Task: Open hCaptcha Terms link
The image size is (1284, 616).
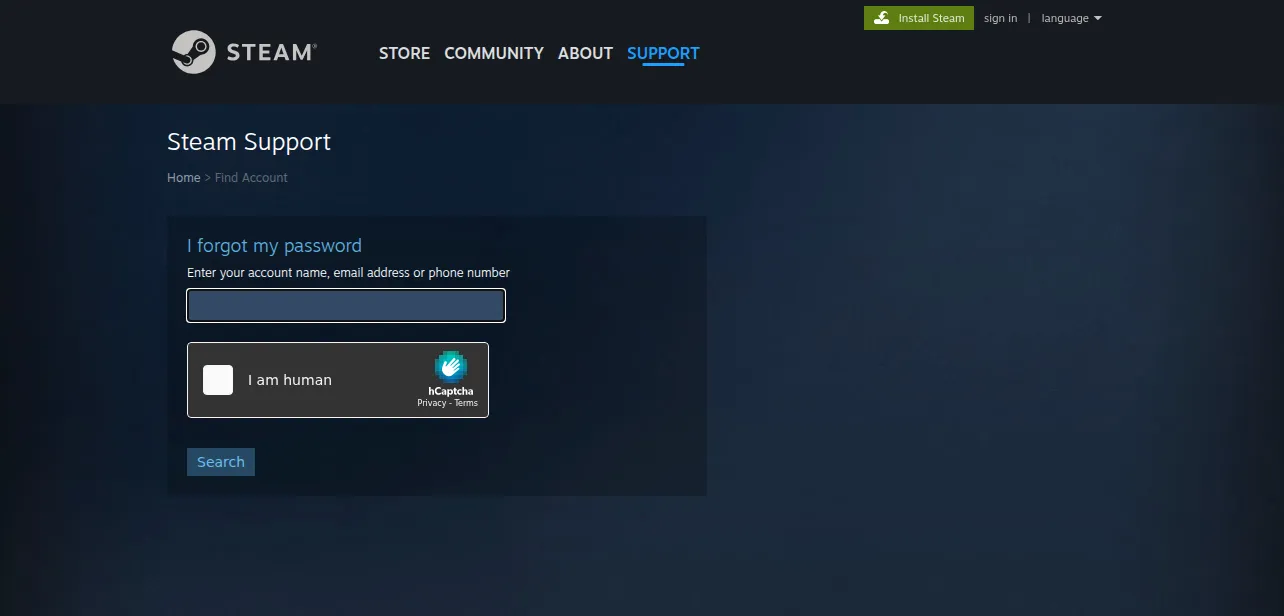Action: 466,403
